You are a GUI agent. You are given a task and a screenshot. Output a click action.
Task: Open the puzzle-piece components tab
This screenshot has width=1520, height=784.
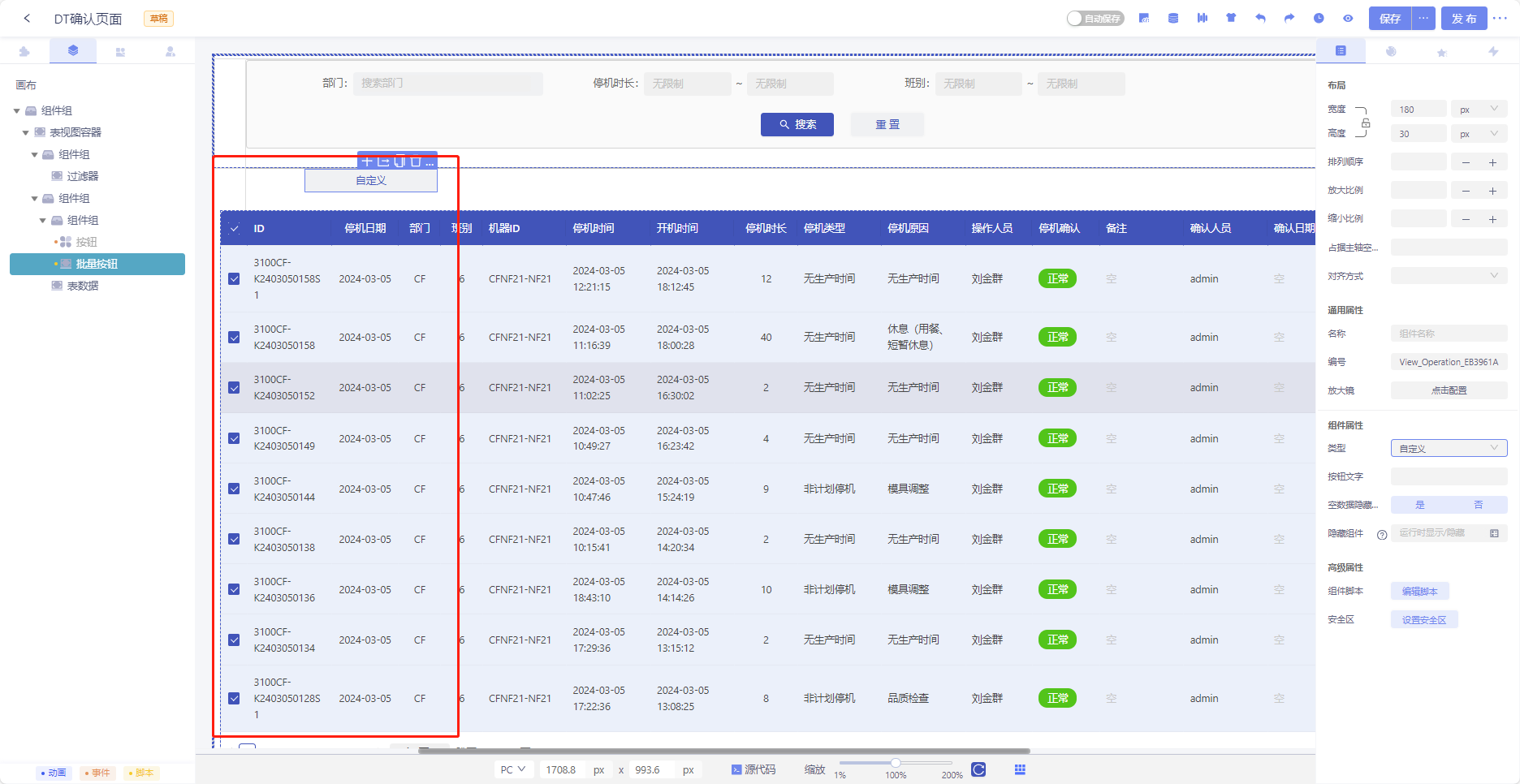click(x=24, y=51)
